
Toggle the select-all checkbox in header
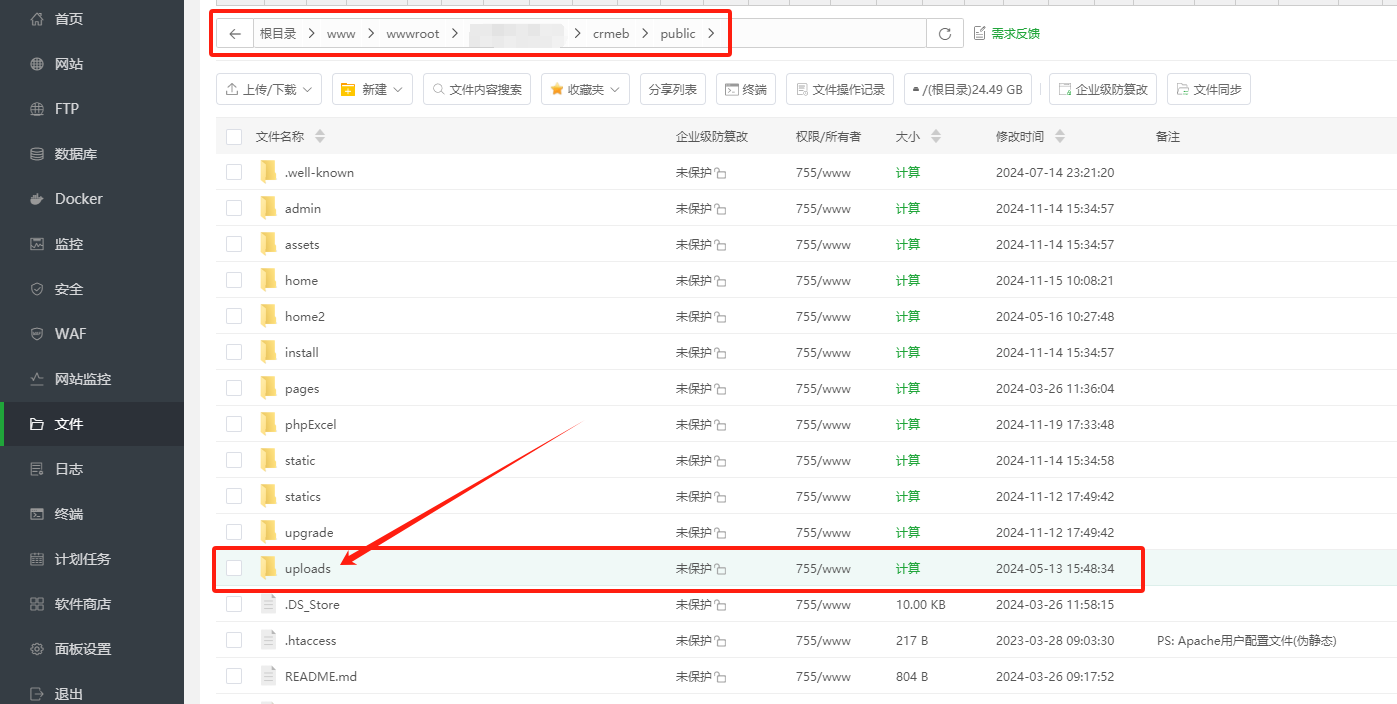(234, 137)
